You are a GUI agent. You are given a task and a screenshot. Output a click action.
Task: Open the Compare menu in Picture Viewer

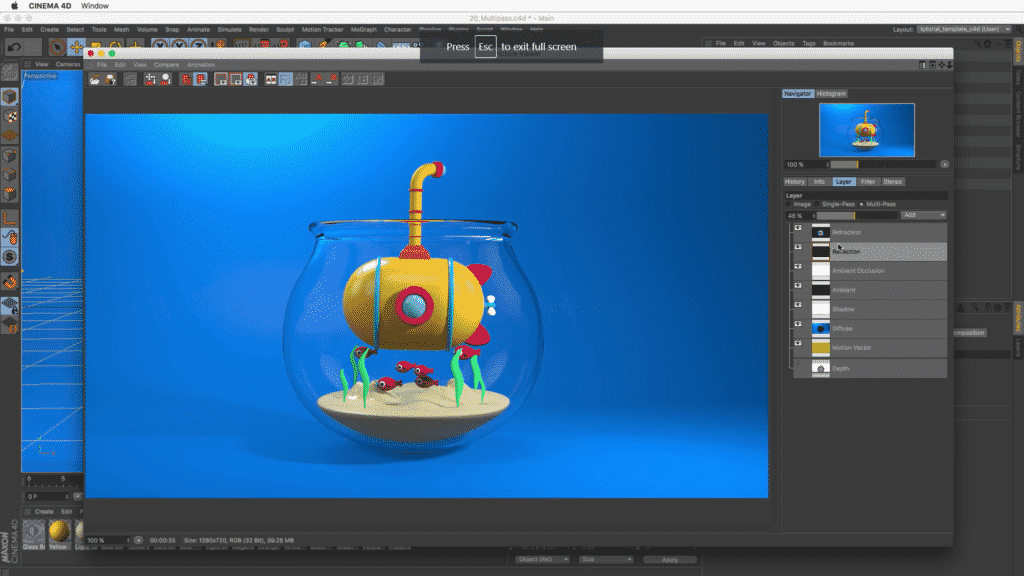click(x=167, y=65)
